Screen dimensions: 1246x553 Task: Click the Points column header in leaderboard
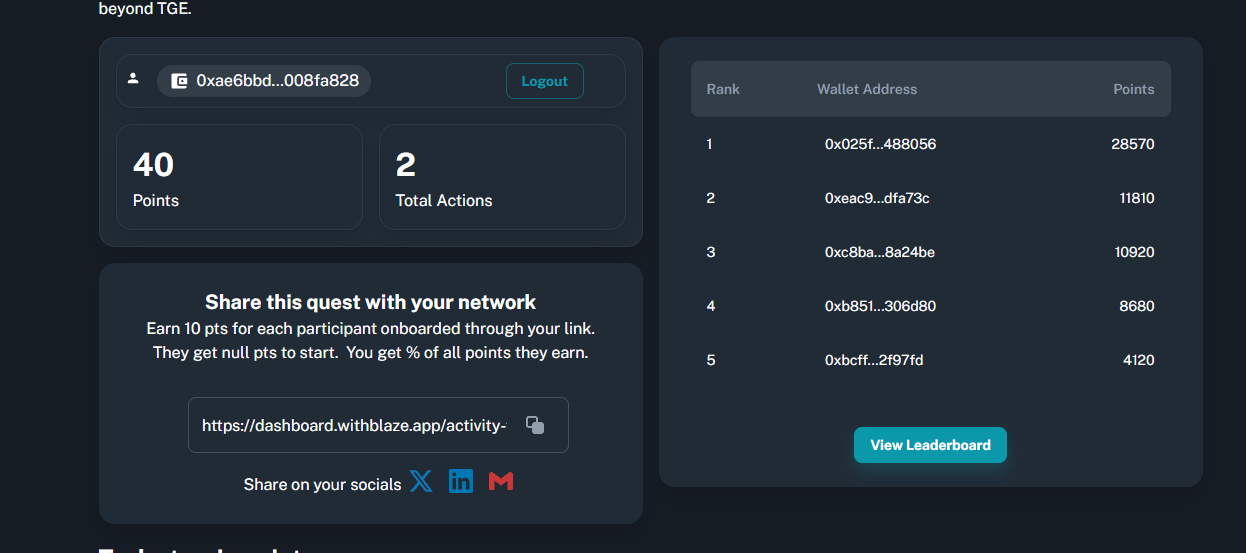coord(1133,89)
